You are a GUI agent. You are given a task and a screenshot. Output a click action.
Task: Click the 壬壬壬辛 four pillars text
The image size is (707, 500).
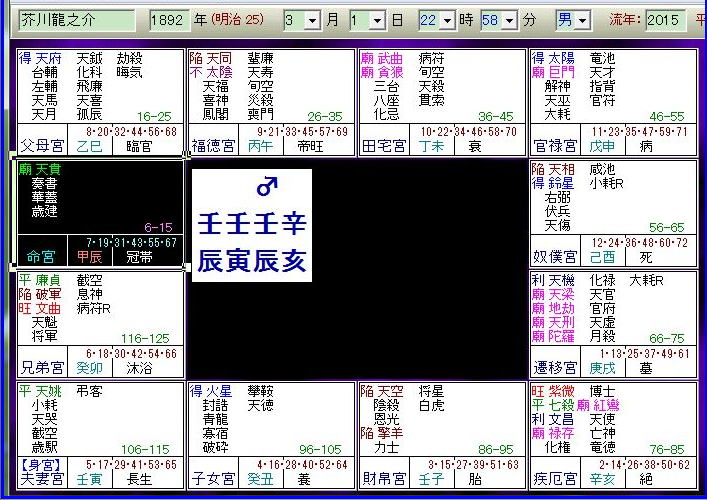[251, 221]
